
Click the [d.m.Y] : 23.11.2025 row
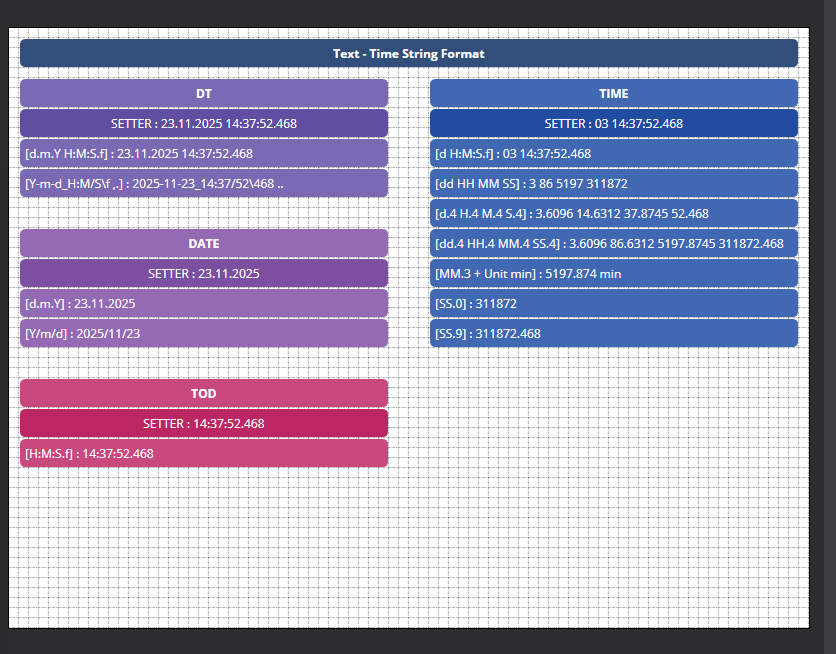click(204, 303)
